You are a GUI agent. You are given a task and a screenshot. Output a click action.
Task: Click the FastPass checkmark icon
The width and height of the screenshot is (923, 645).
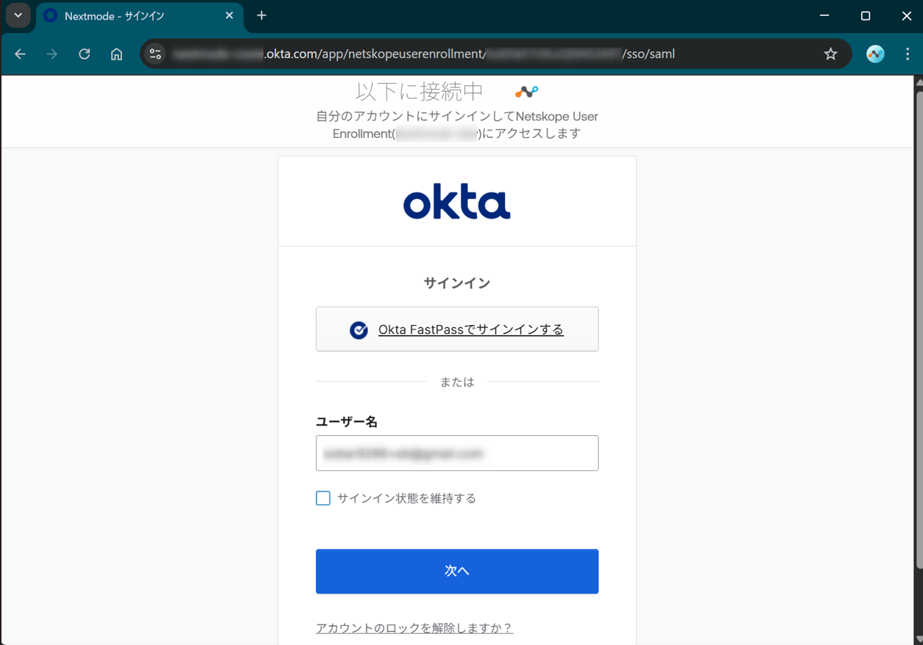[358, 330]
